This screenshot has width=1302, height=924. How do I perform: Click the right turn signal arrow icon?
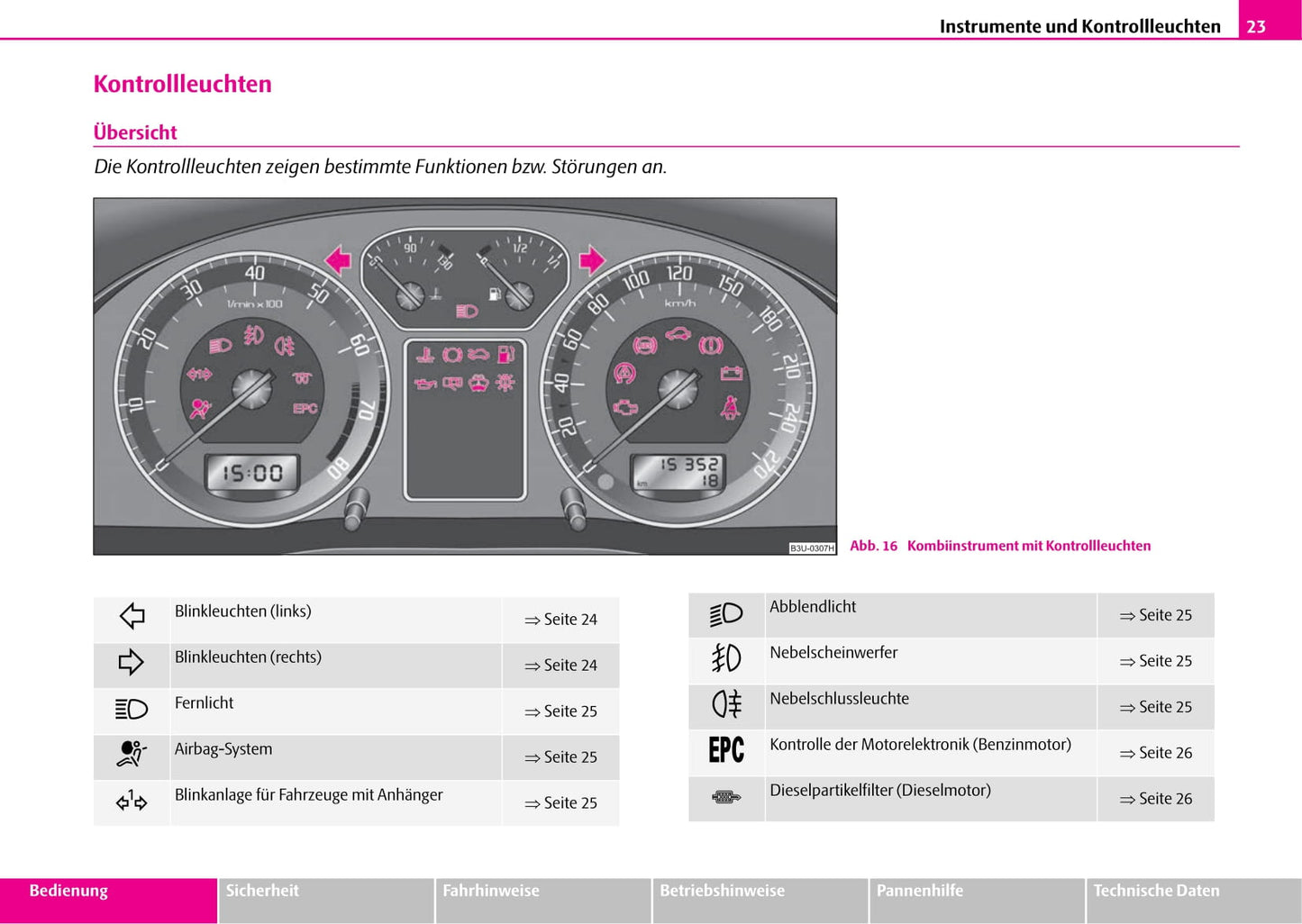(x=132, y=663)
